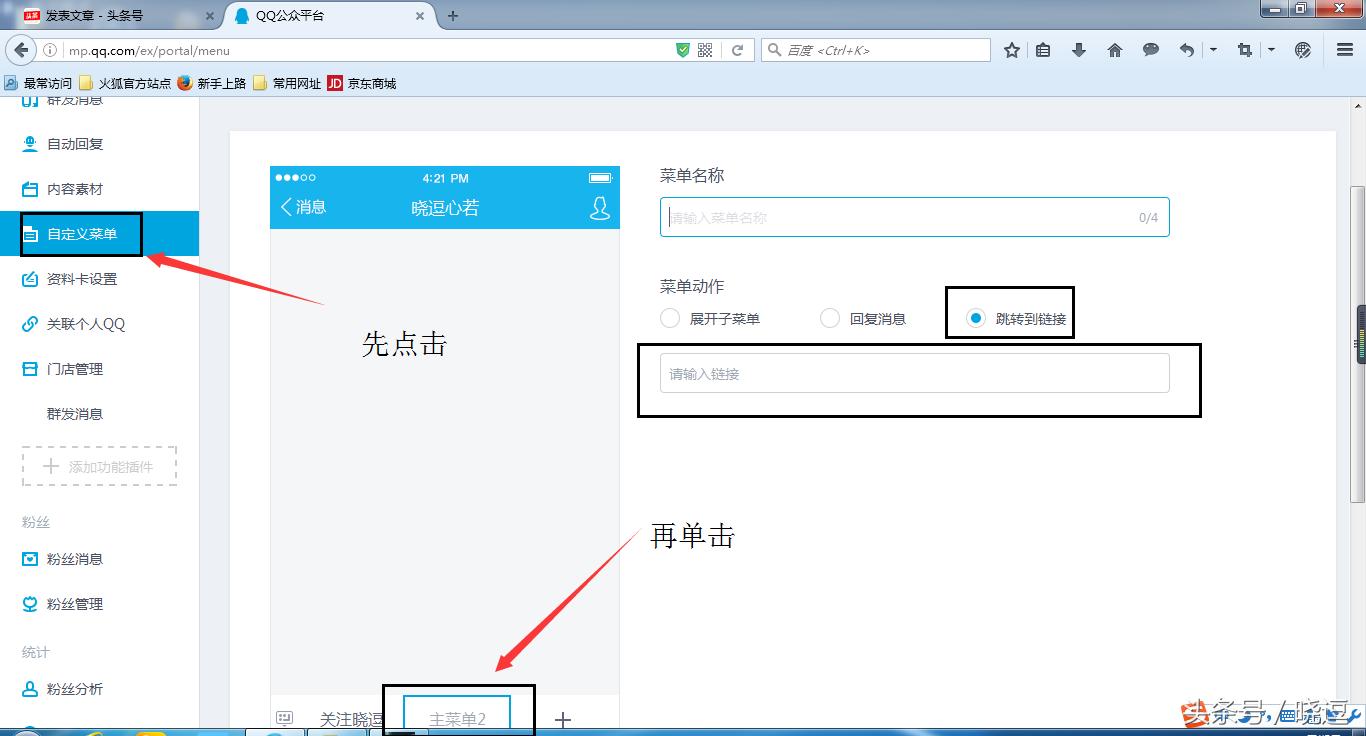Open the Firefox hamburger menu
Image resolution: width=1366 pixels, height=736 pixels.
[1343, 49]
